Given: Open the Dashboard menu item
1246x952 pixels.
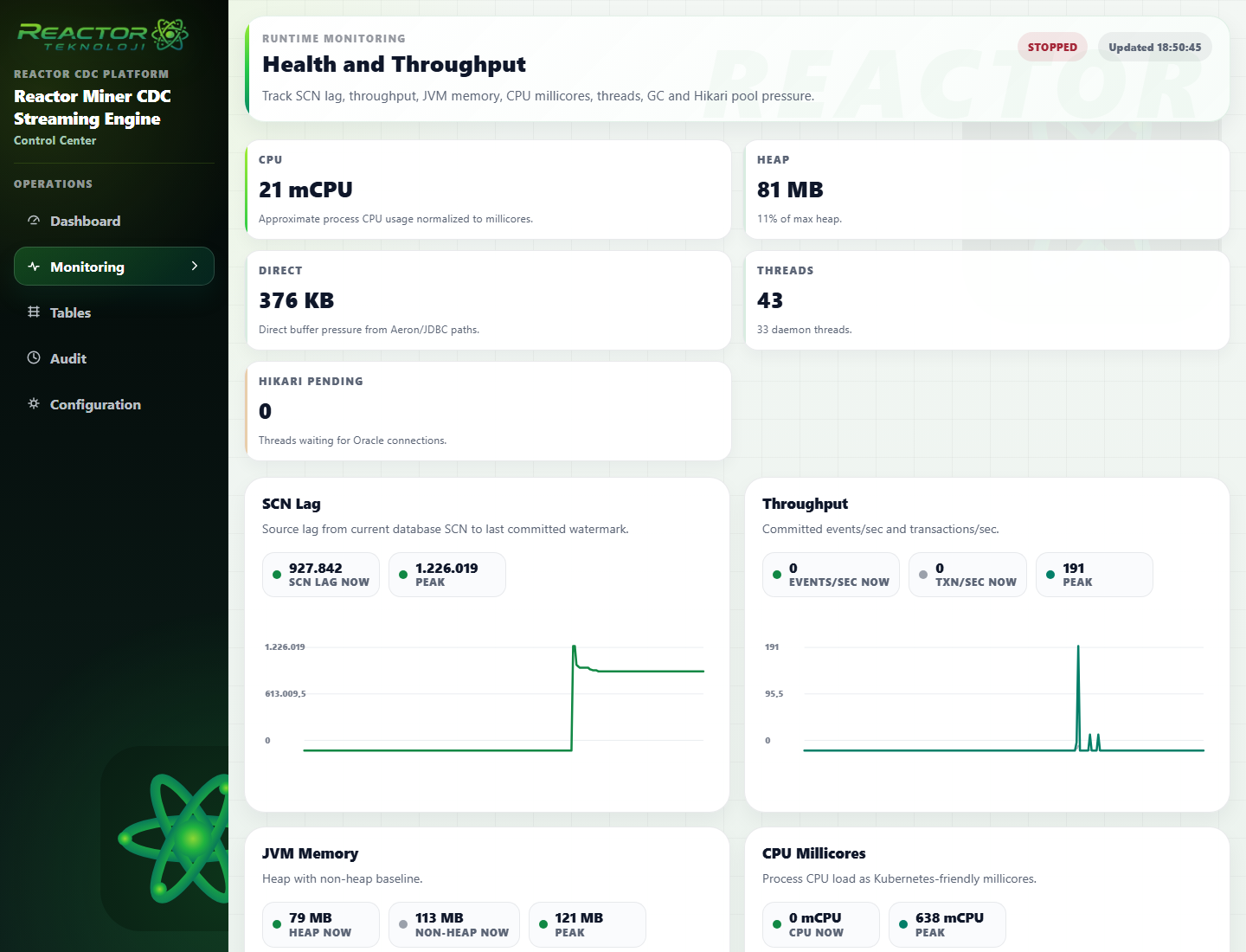Looking at the screenshot, I should [114, 221].
